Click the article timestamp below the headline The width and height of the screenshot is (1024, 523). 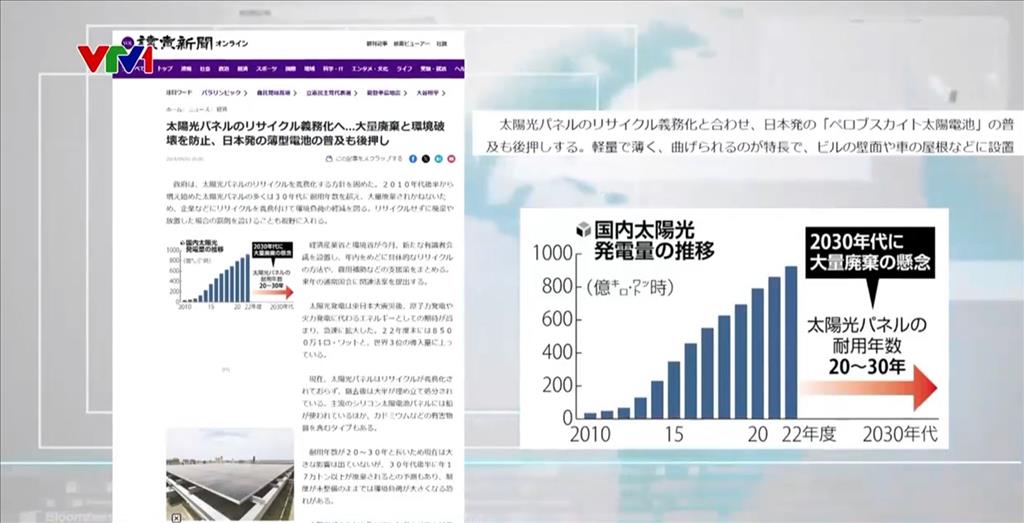(185, 159)
